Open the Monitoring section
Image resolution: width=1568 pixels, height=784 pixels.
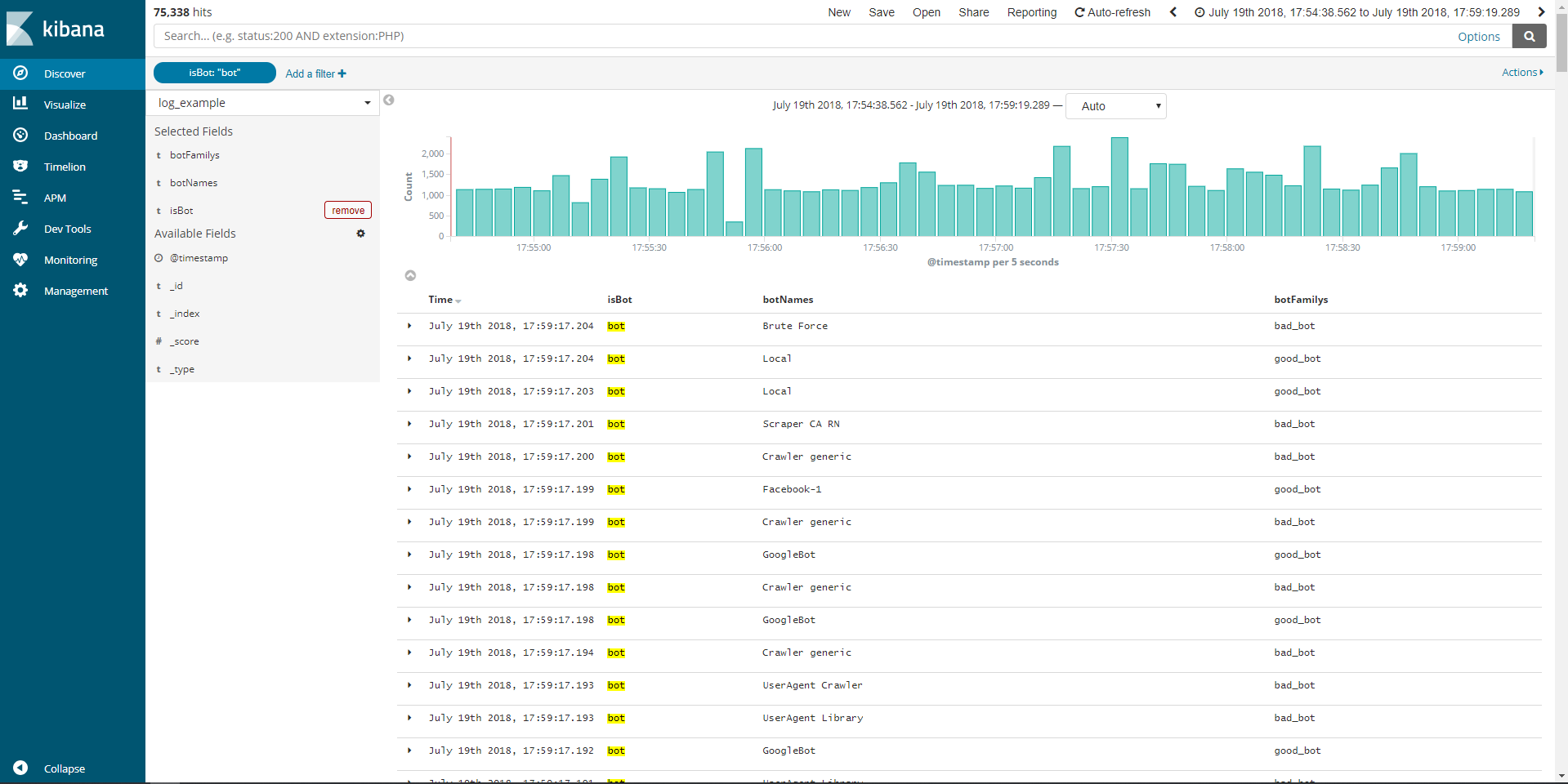[x=69, y=259]
